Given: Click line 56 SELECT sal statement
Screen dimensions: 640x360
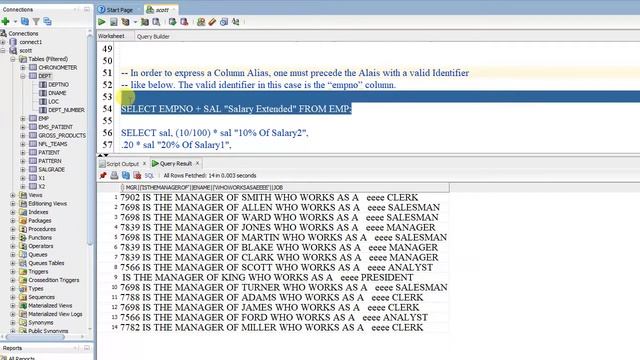Looking at the screenshot, I should tap(215, 133).
